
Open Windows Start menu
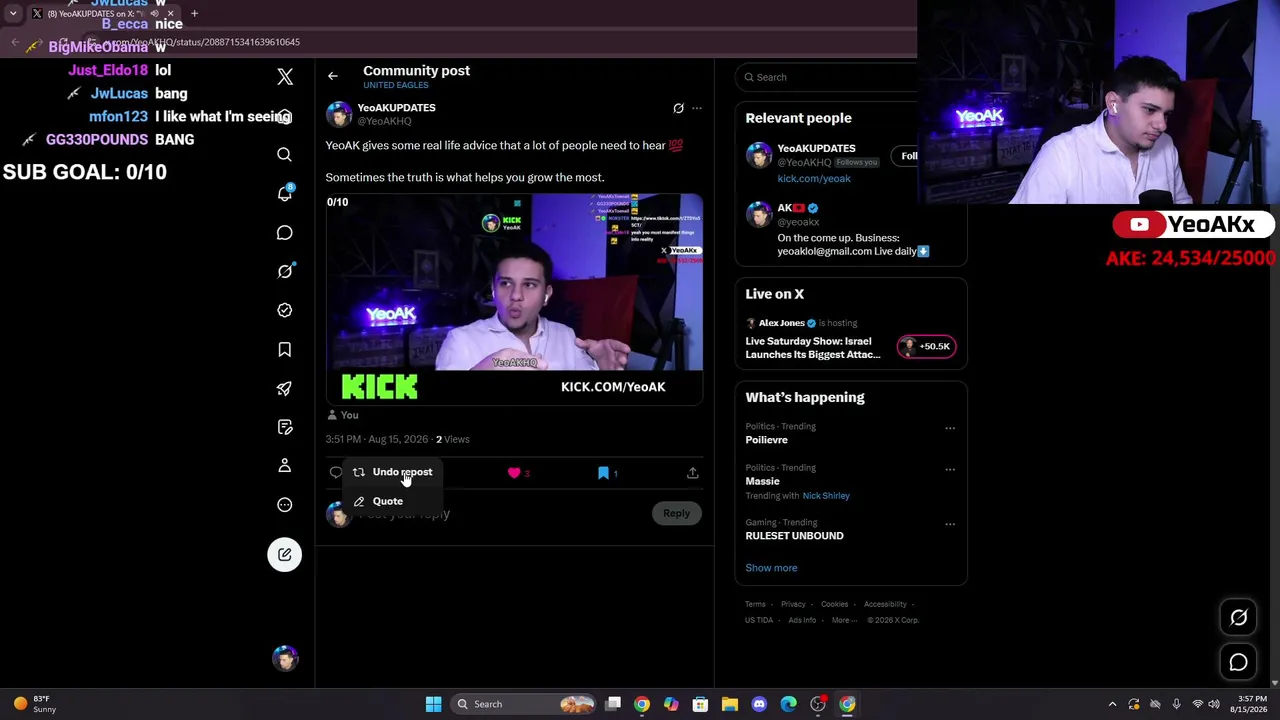(433, 704)
